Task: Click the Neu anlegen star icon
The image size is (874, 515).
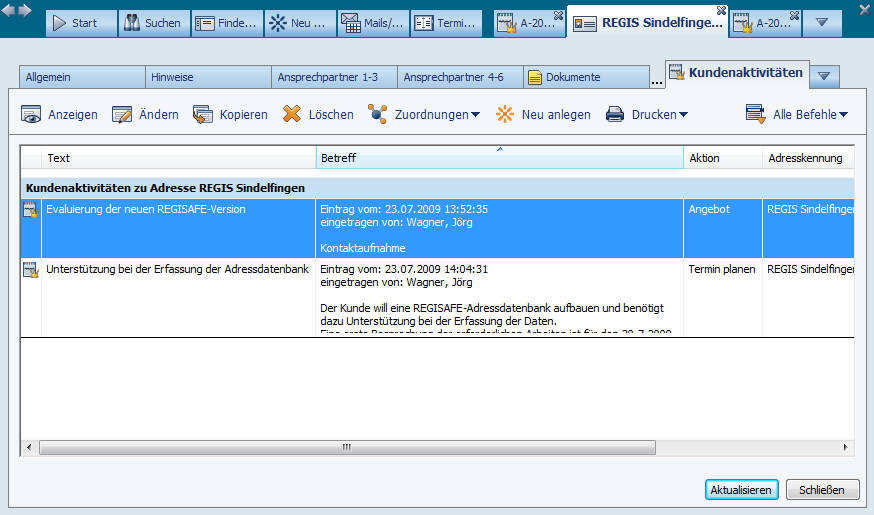Action: (505, 115)
